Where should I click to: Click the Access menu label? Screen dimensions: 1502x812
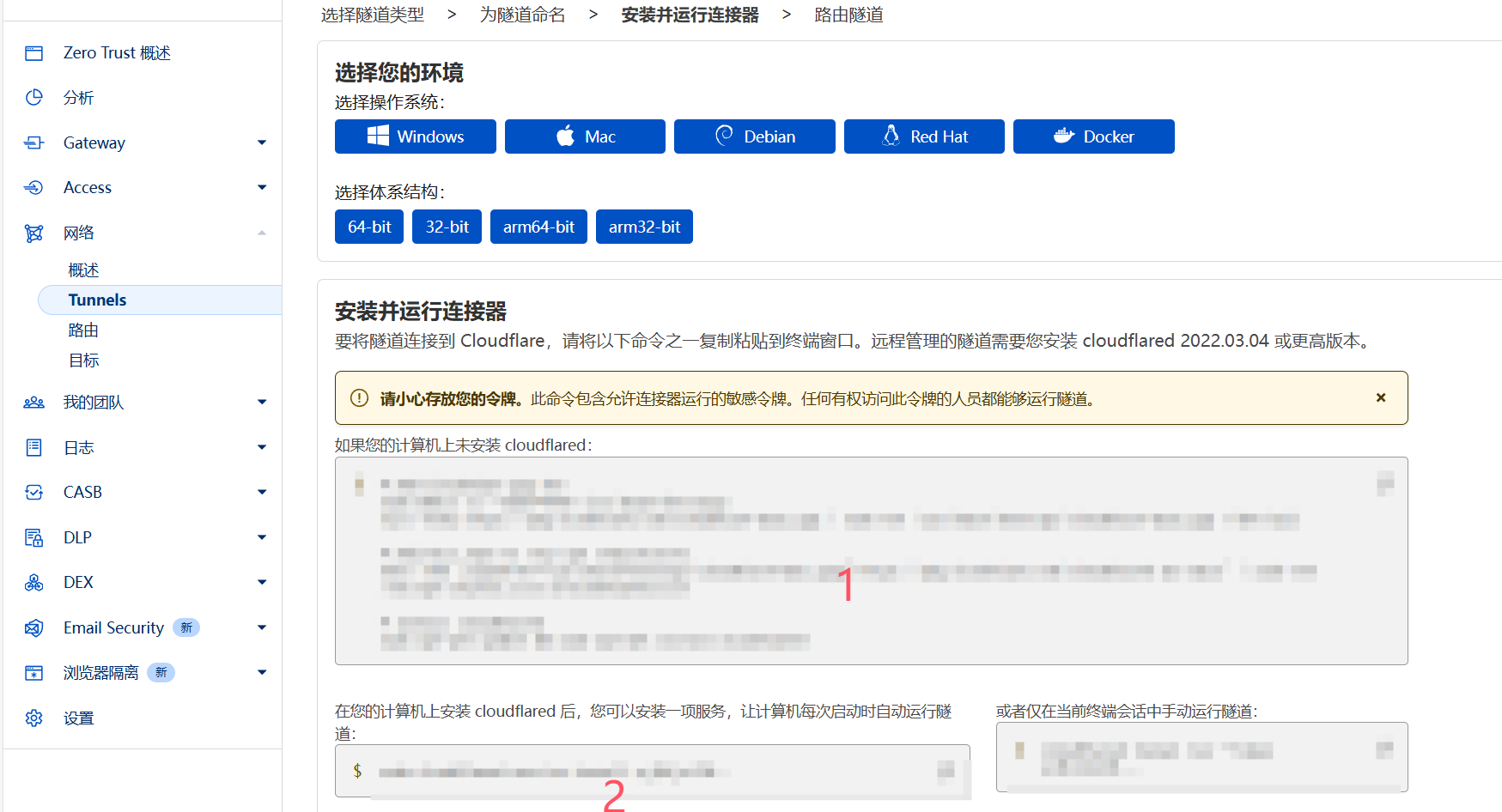[x=88, y=187]
